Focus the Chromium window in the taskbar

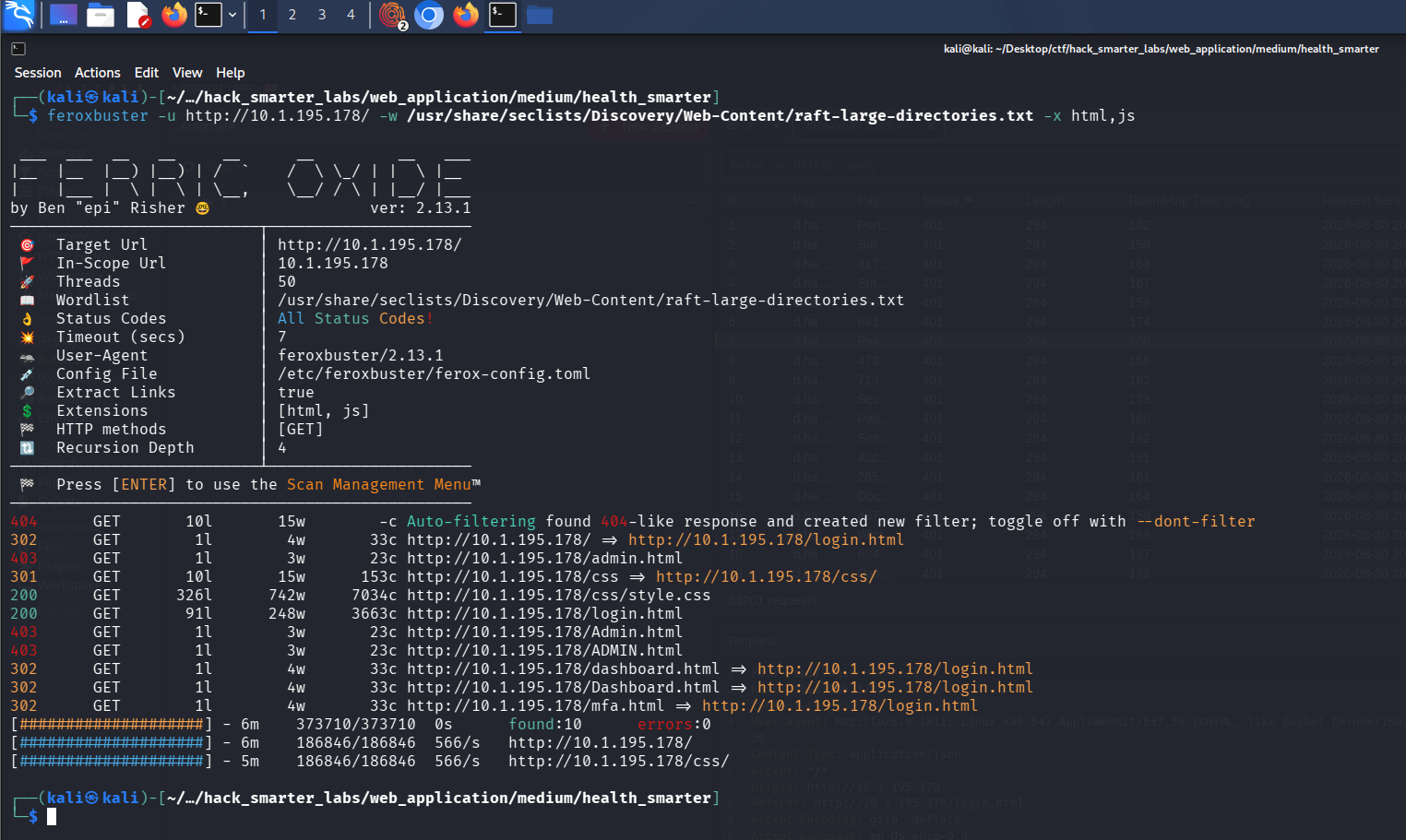tap(429, 15)
